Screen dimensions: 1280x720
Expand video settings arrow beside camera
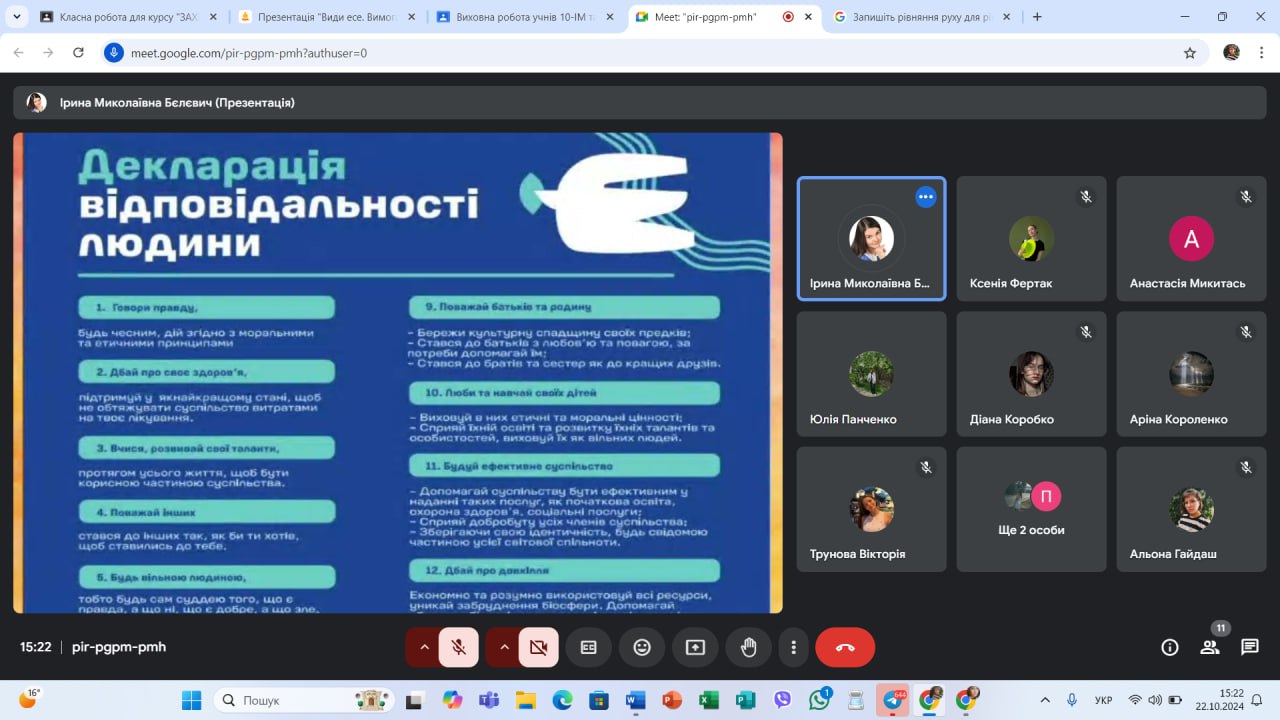504,647
